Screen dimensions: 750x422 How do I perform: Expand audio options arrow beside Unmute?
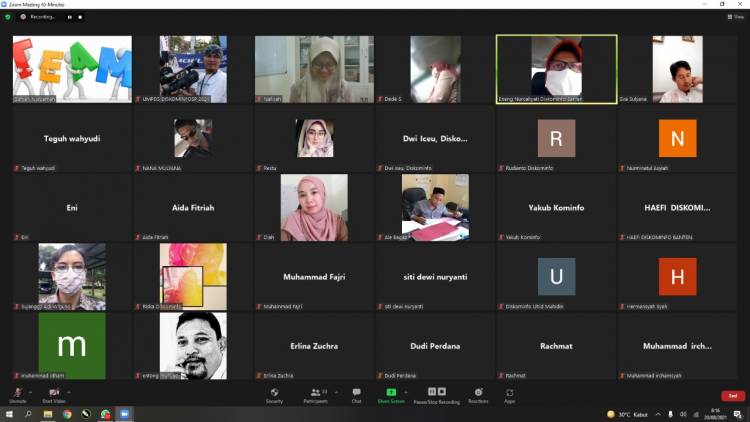(30, 392)
